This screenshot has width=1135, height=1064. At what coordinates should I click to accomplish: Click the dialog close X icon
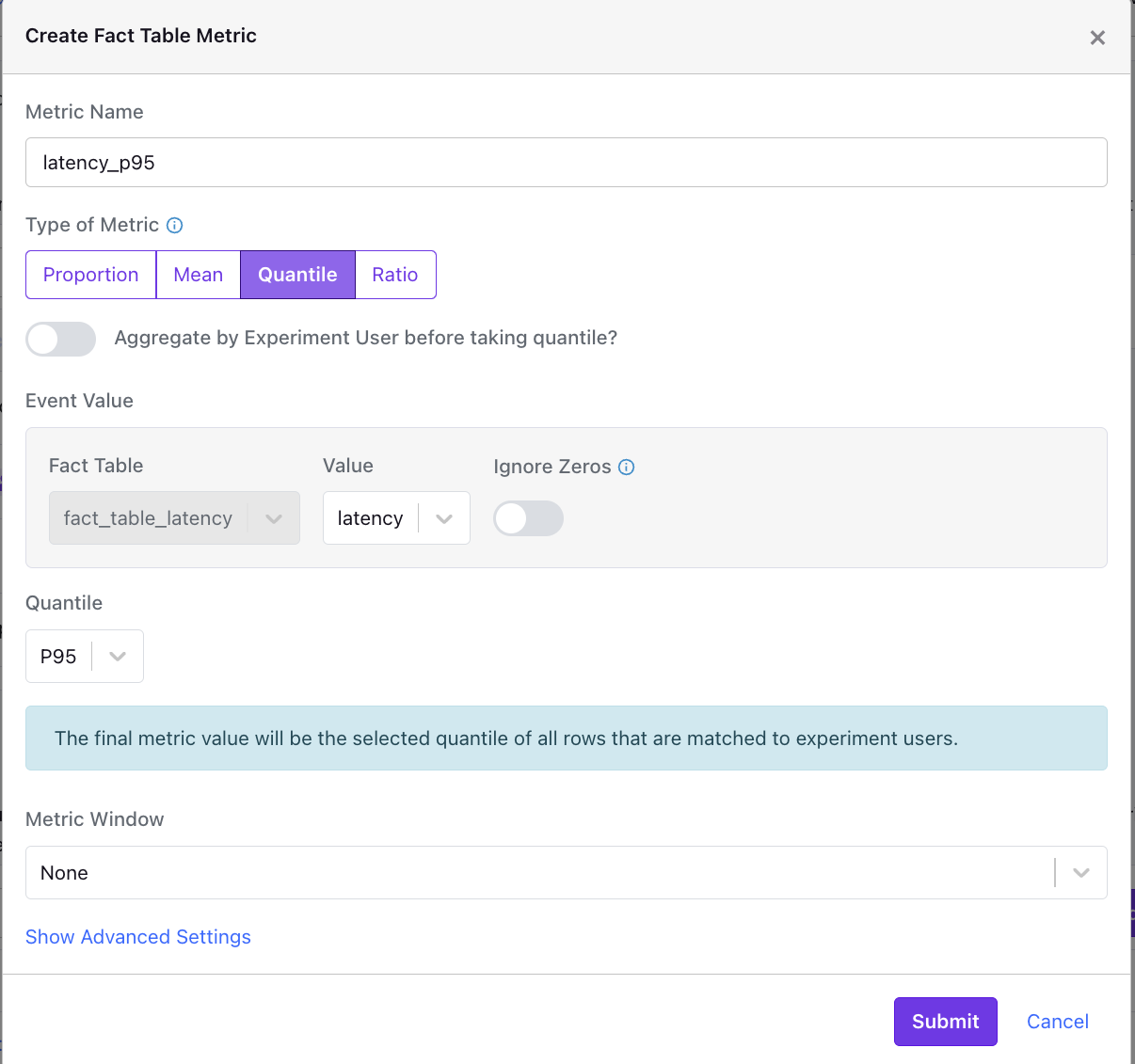(1097, 38)
